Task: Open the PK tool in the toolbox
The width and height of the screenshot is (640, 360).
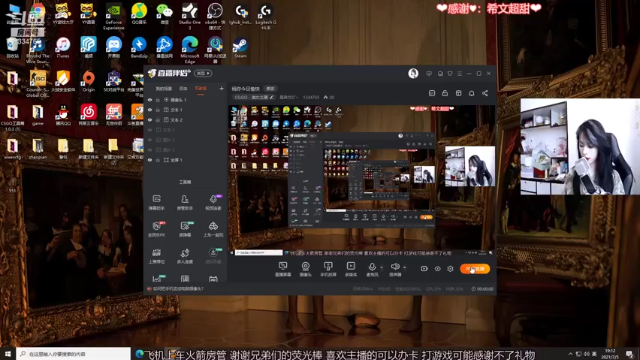Action: tap(156, 229)
